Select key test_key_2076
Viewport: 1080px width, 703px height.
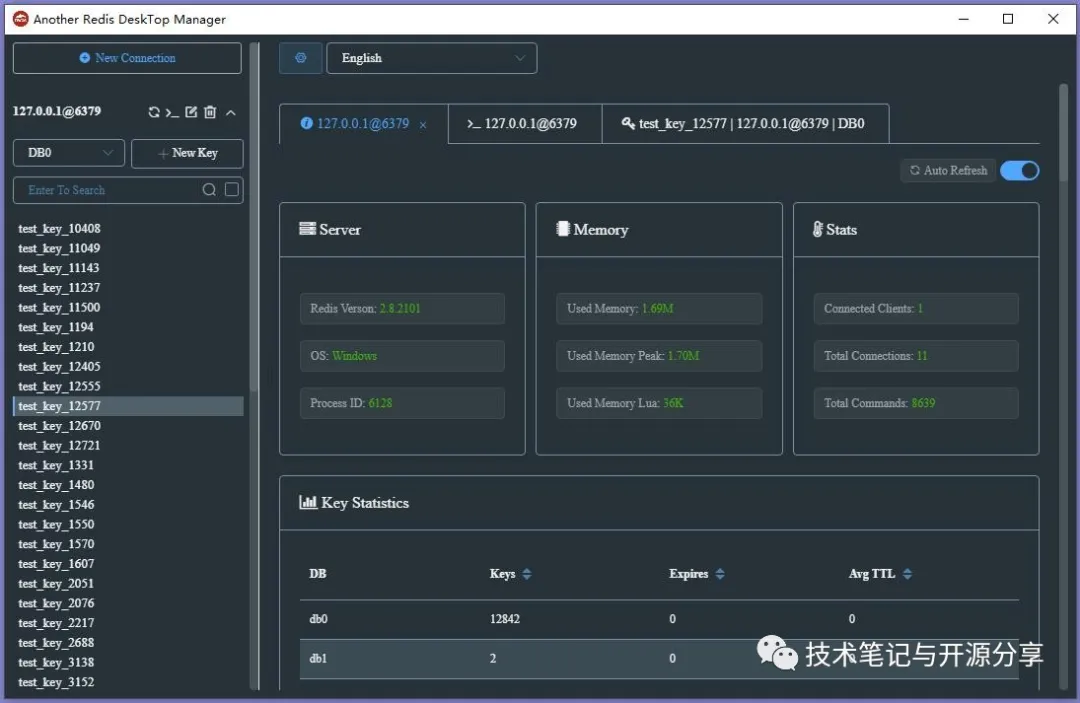[128, 603]
